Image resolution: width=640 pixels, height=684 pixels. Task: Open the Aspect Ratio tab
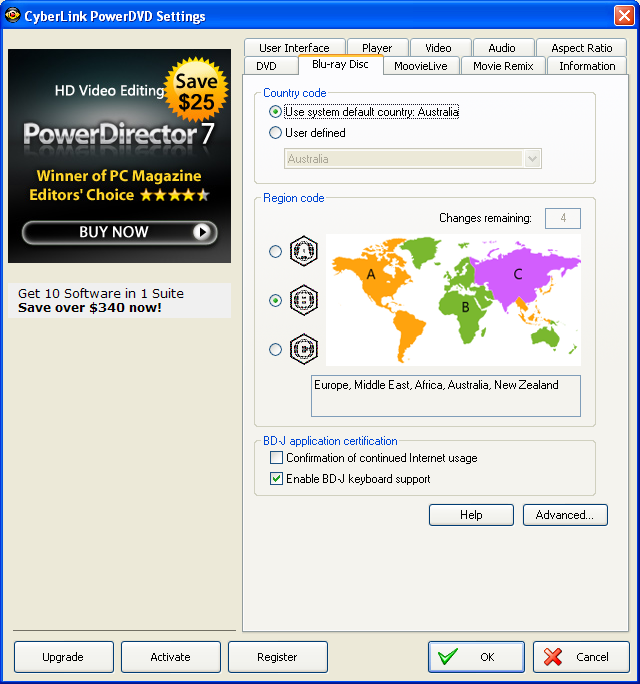[x=581, y=48]
